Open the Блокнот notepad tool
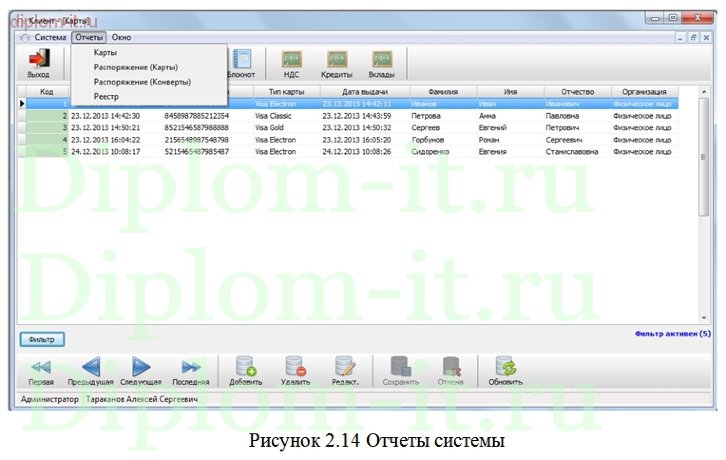 point(241,62)
